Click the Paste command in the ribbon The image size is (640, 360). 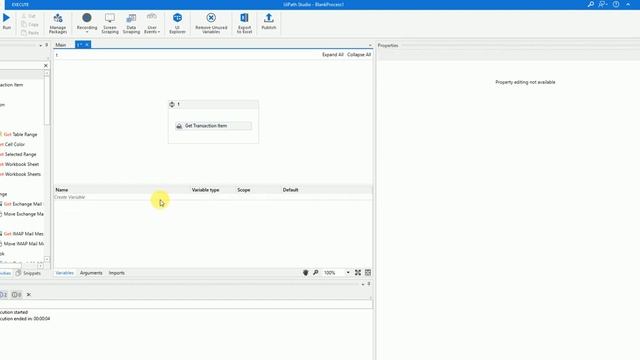(30, 33)
